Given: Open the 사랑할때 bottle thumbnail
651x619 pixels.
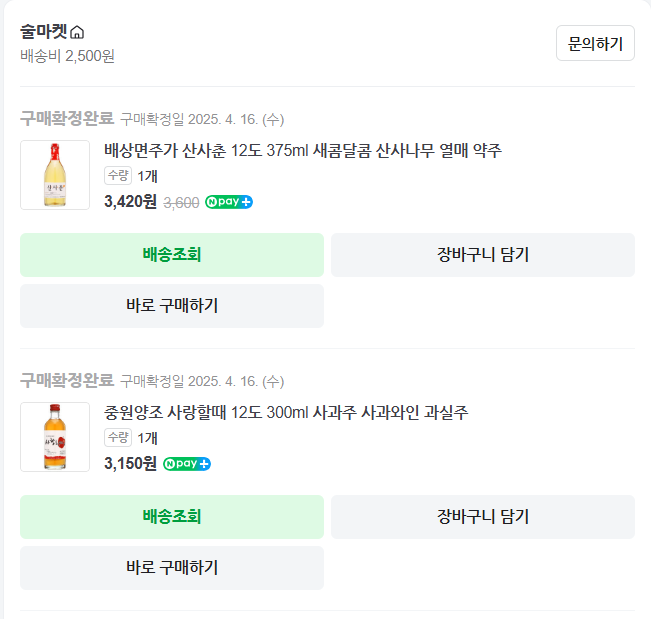Looking at the screenshot, I should [55, 437].
